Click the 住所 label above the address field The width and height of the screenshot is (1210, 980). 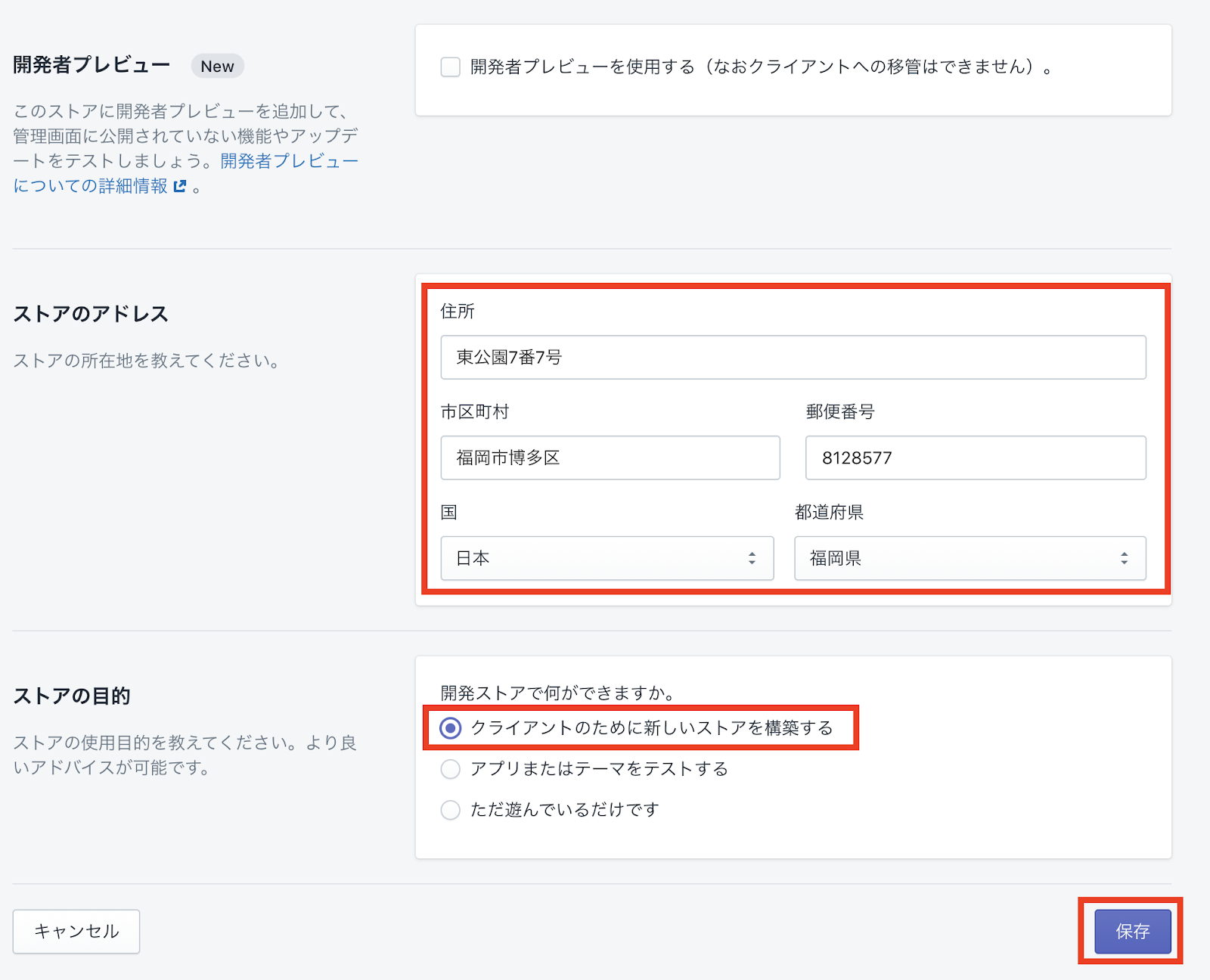click(458, 312)
